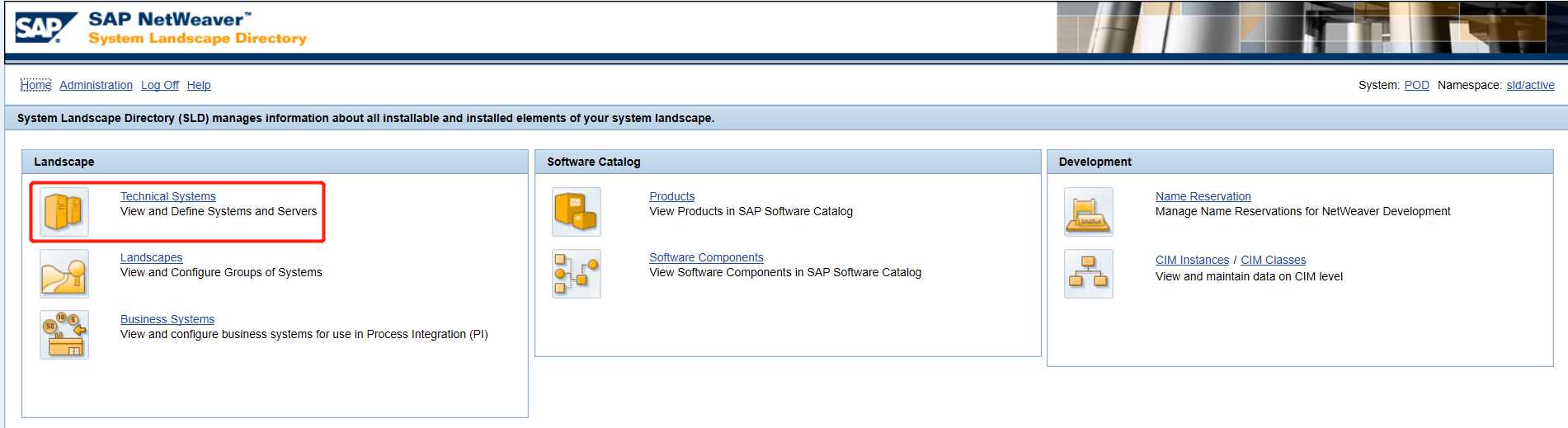1568x428 pixels.
Task: Open the Software Components link
Action: pyautogui.click(x=706, y=257)
